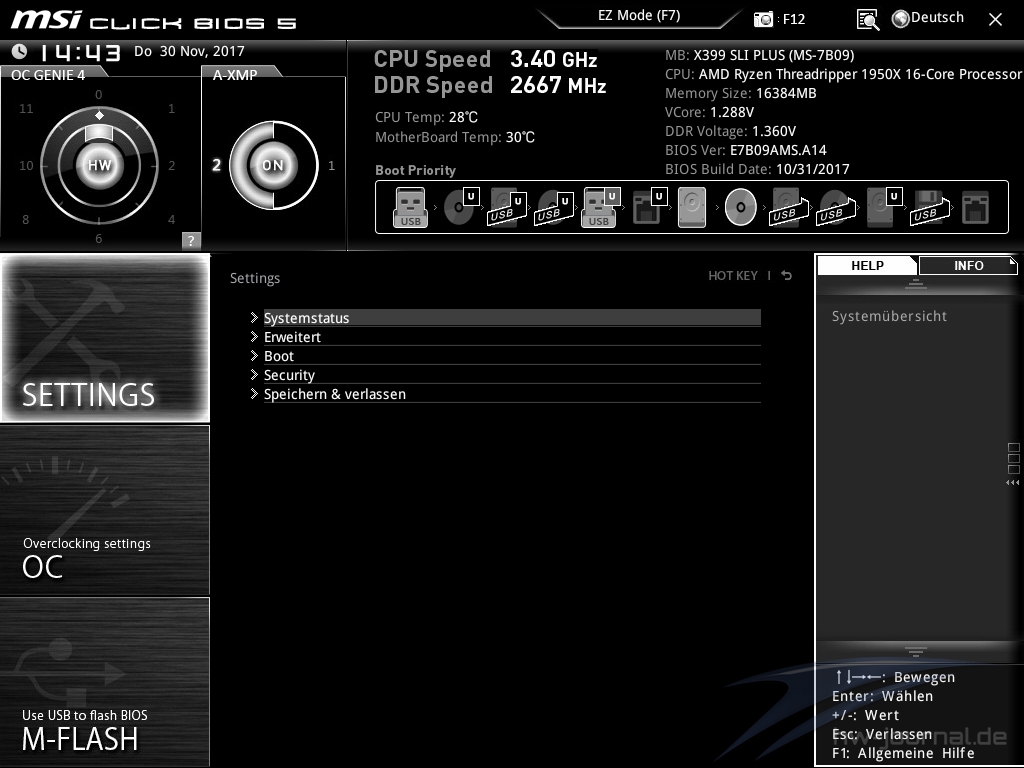Select the first USB key boot device icon
The image size is (1024, 768).
pyautogui.click(x=410, y=208)
